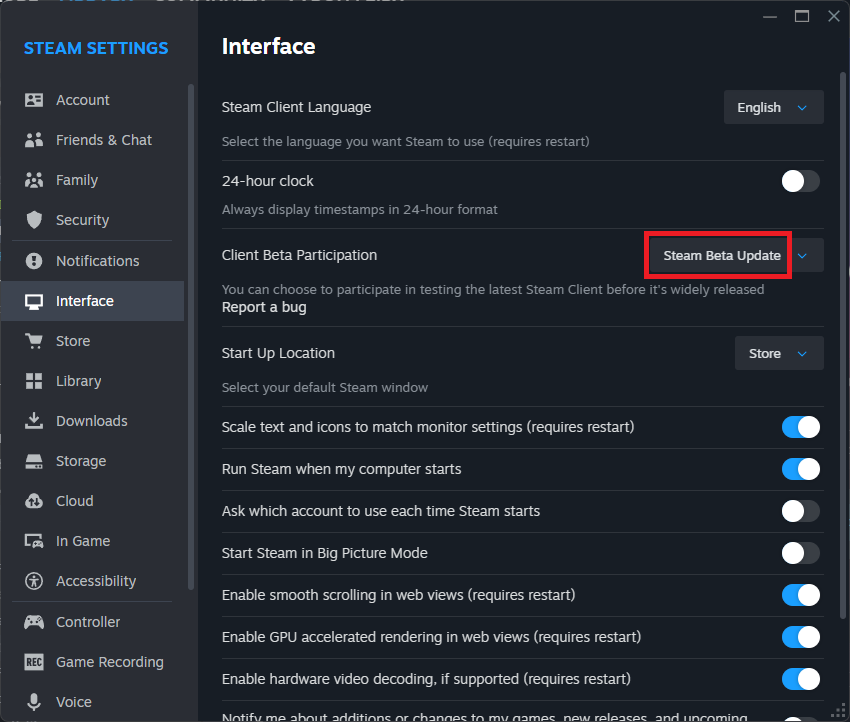Click the In Game overlay icon
The image size is (850, 722).
[34, 541]
